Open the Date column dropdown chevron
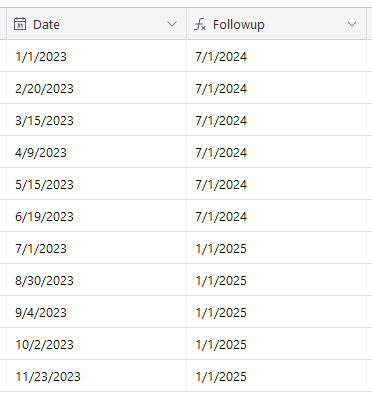372x399 pixels. coord(172,24)
